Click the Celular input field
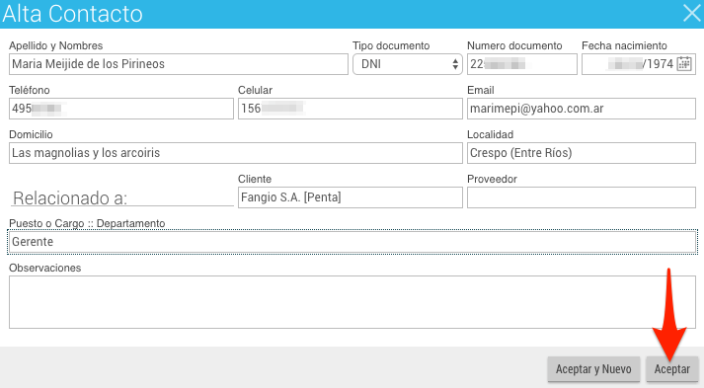The height and width of the screenshot is (388, 704). pyautogui.click(x=350, y=109)
